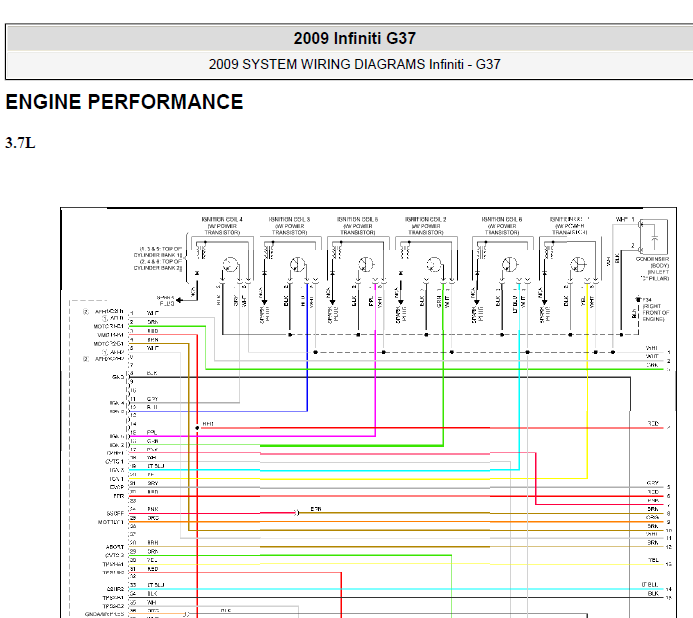
Task: Click the "GND" terminal label at pin 8
Action: click(118, 377)
